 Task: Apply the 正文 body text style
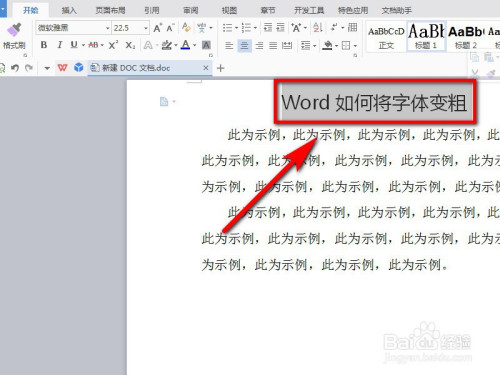pyautogui.click(x=386, y=37)
